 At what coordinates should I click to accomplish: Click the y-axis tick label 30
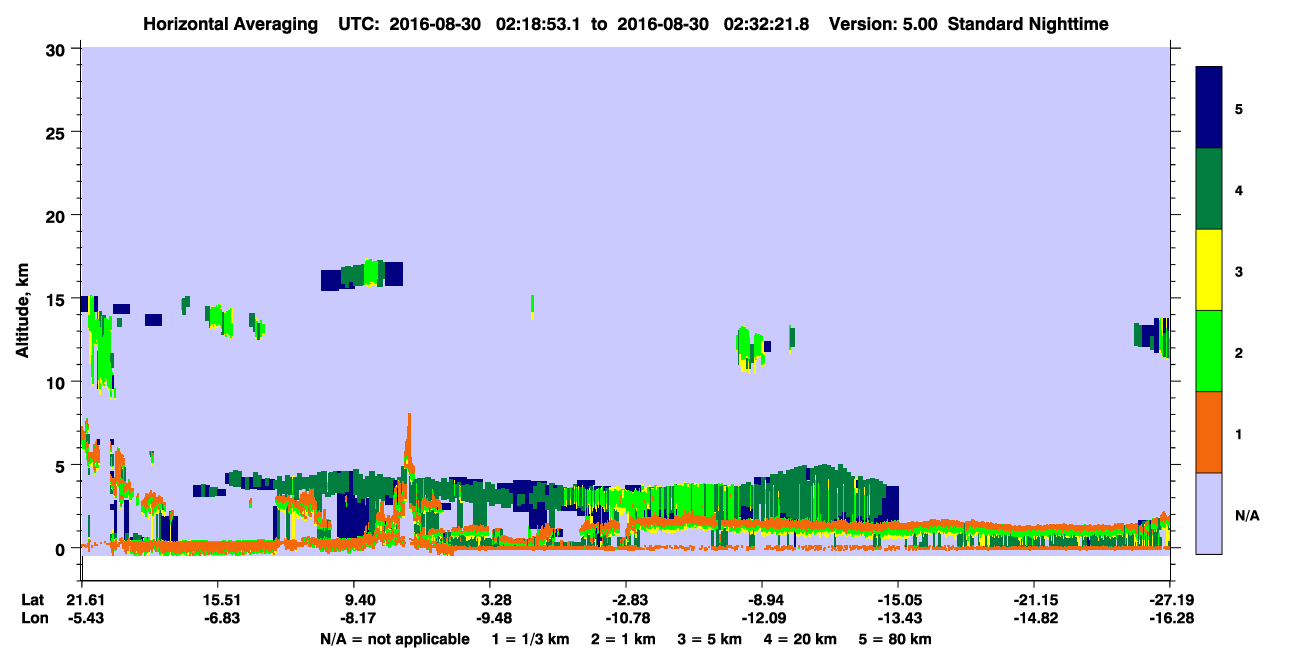point(58,50)
